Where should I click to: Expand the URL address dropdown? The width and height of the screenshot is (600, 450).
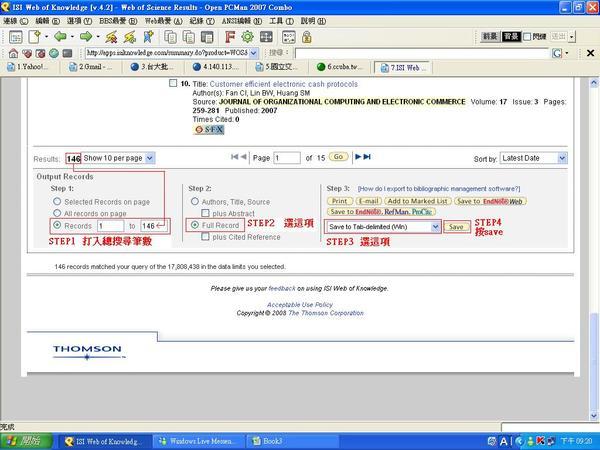point(254,53)
